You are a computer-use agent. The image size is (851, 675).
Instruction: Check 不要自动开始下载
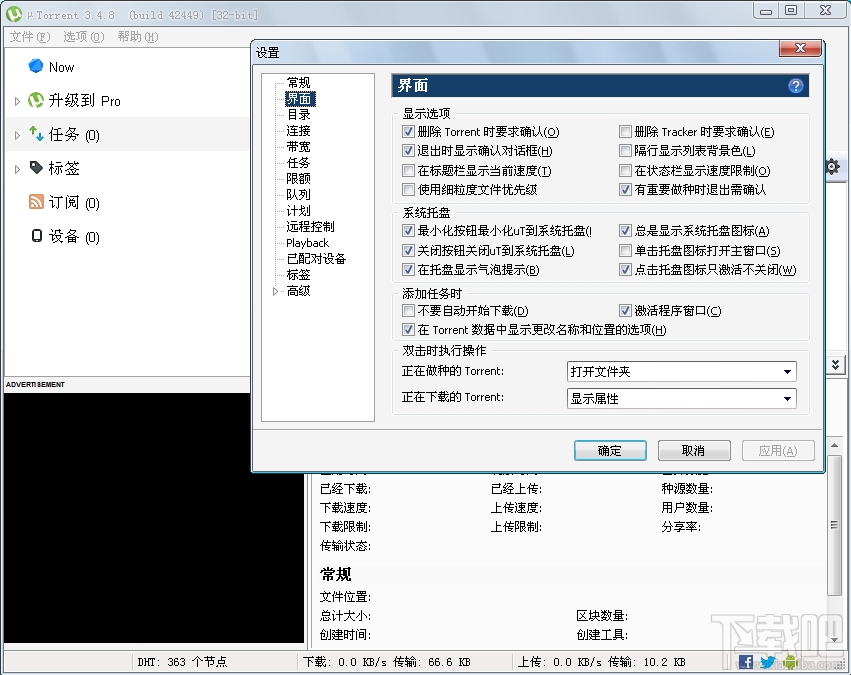pyautogui.click(x=408, y=310)
